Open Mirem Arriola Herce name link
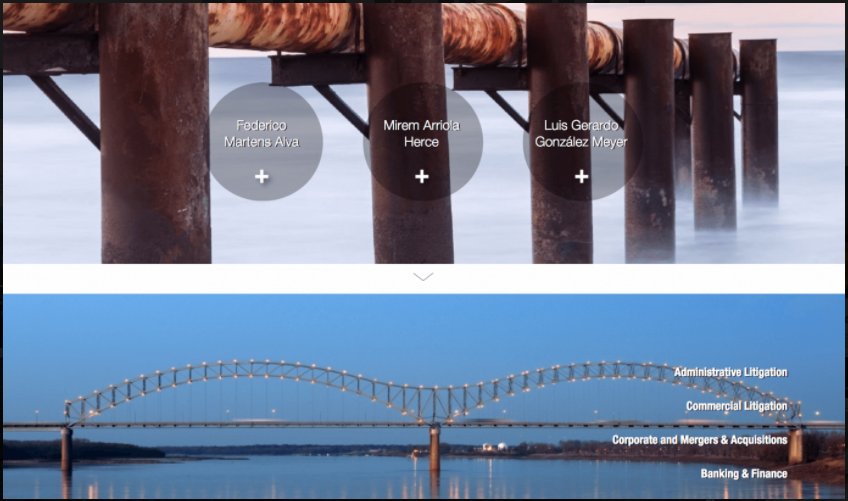This screenshot has width=848, height=501. (x=422, y=134)
